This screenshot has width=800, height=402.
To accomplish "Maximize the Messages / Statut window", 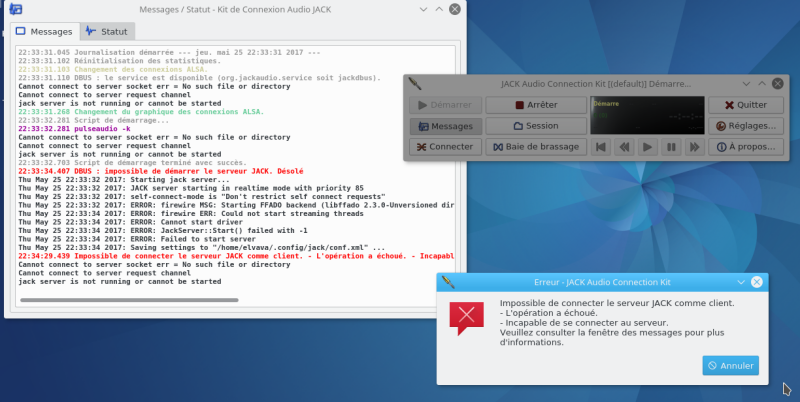I will [439, 9].
